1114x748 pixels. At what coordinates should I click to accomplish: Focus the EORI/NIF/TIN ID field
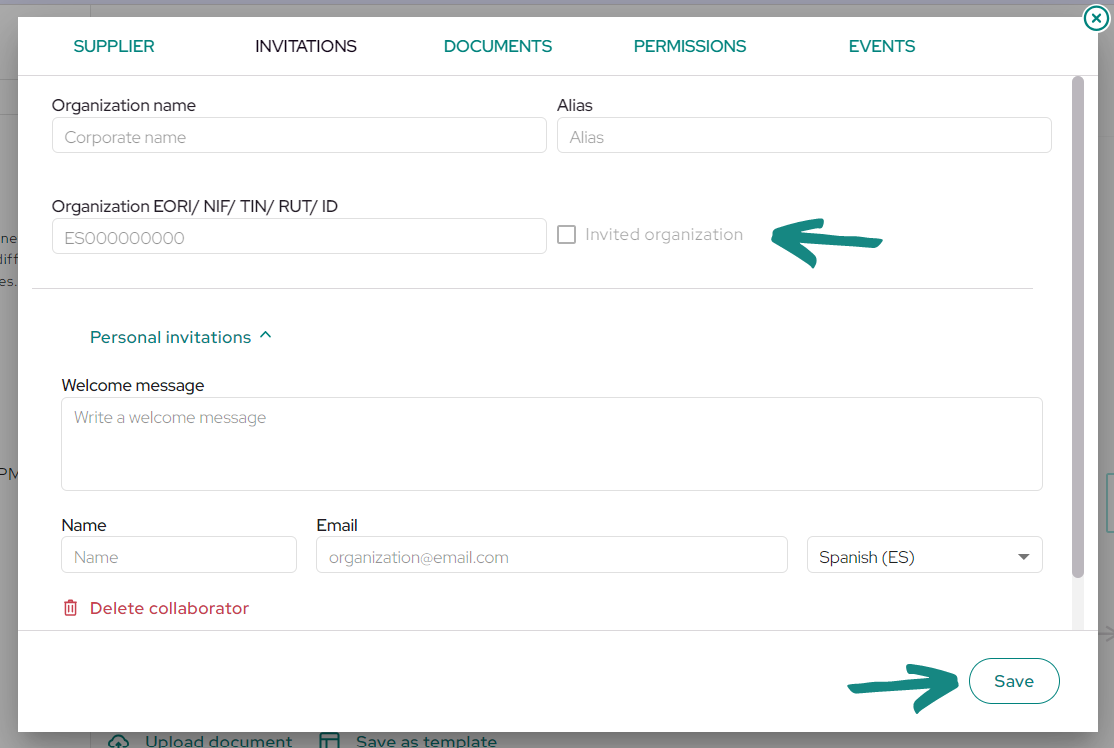pos(299,236)
